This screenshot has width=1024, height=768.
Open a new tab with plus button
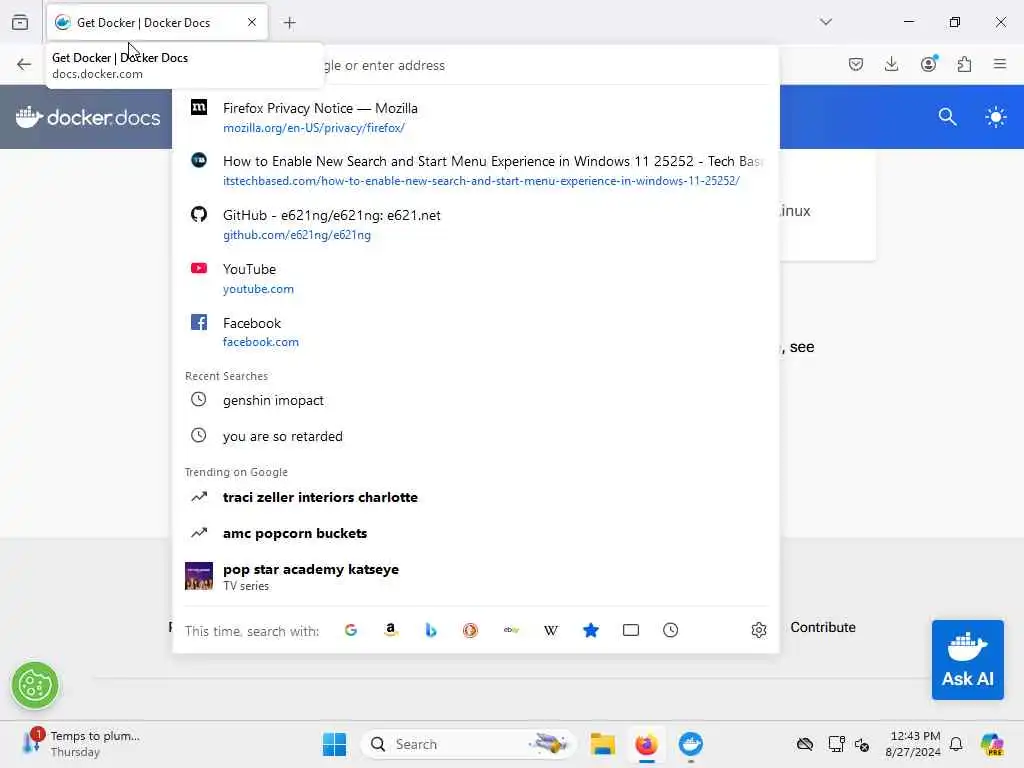click(x=289, y=23)
